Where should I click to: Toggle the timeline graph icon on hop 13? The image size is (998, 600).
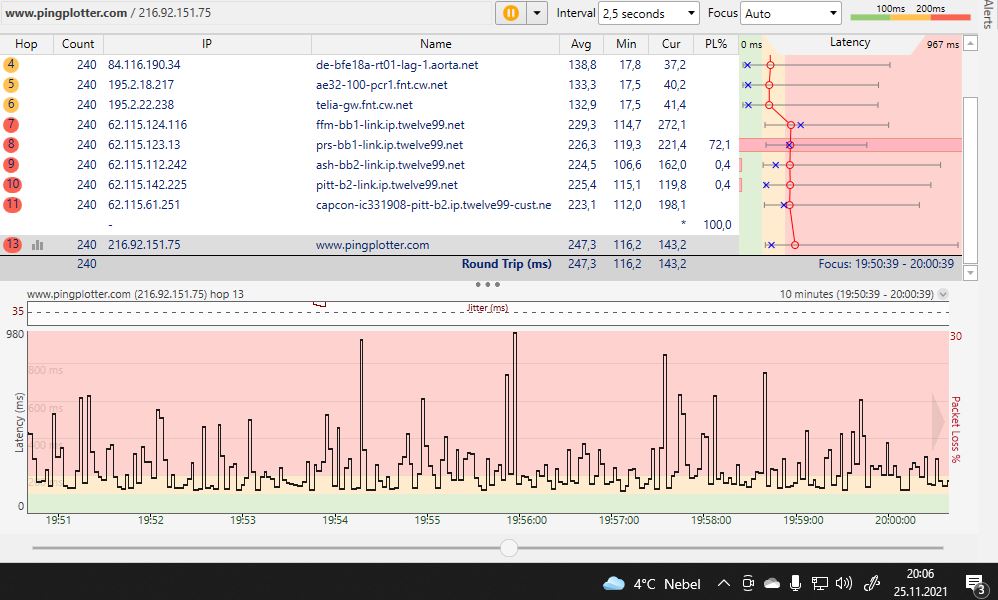(x=38, y=245)
